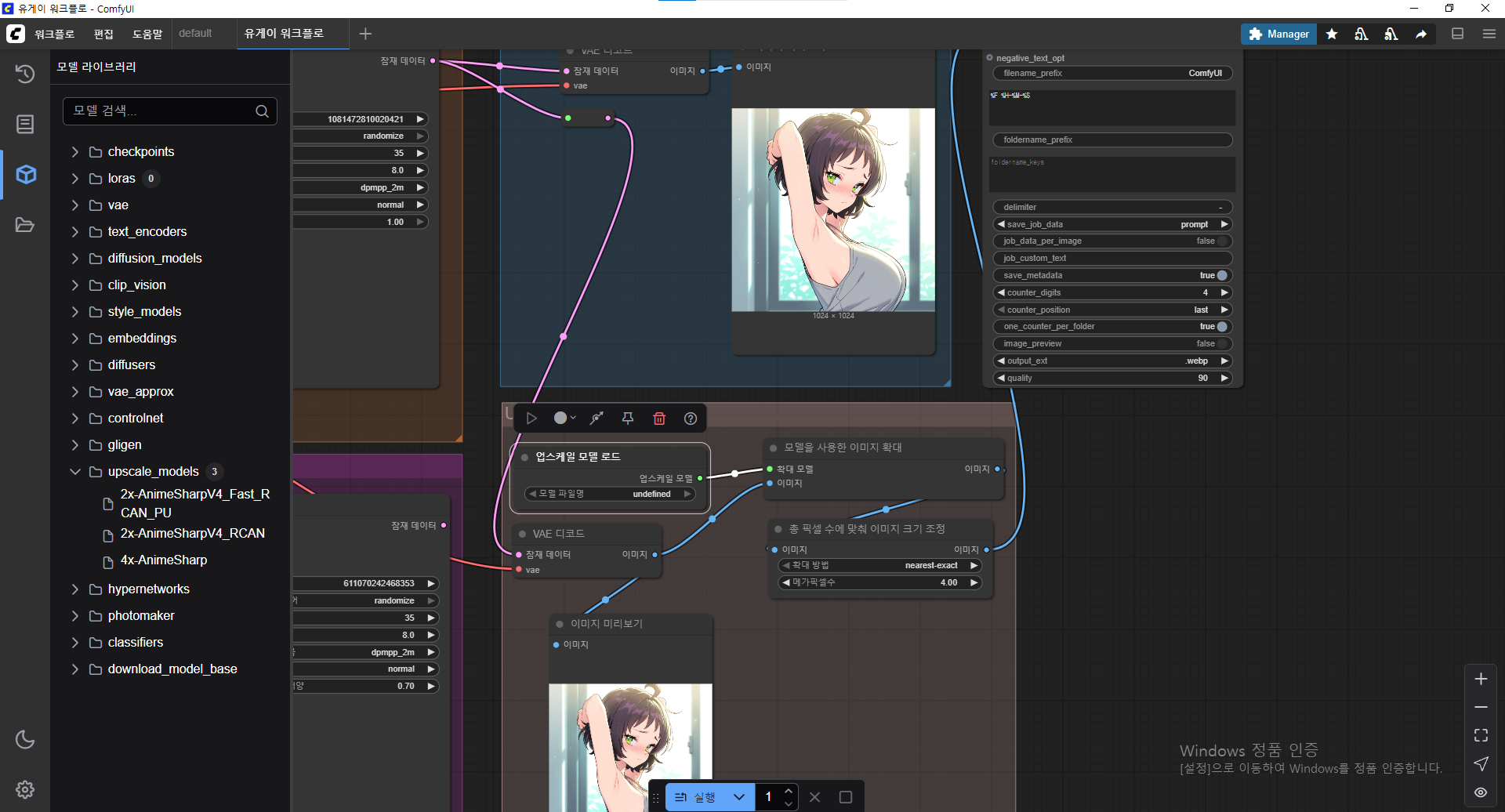1505x812 pixels.
Task: Toggle dark theme moon icon
Action: (25, 739)
